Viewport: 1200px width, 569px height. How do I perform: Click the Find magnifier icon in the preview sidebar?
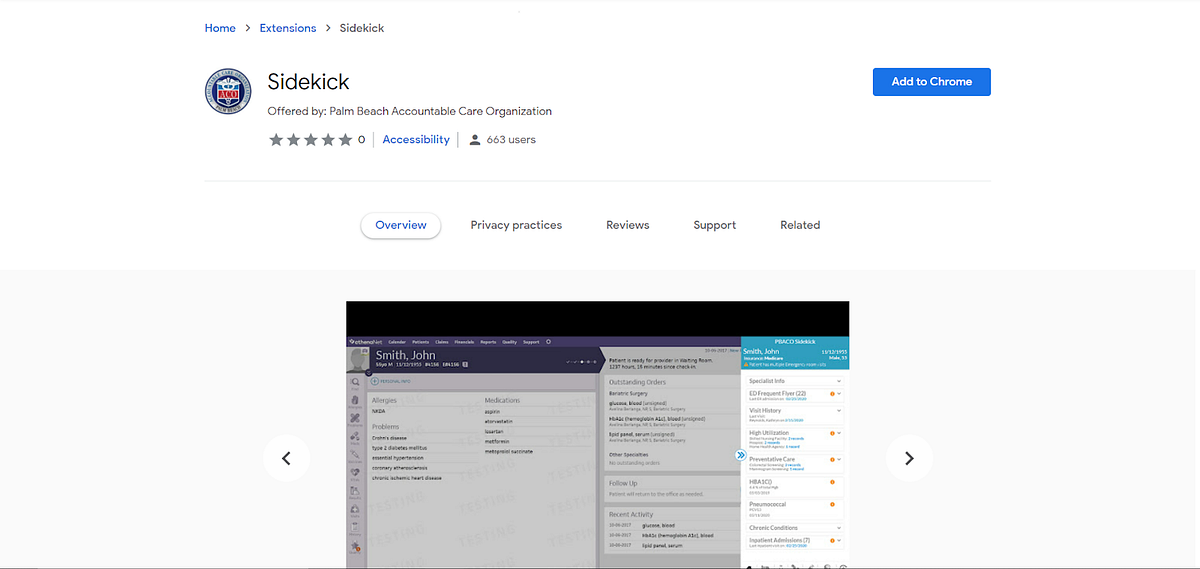pos(355,382)
